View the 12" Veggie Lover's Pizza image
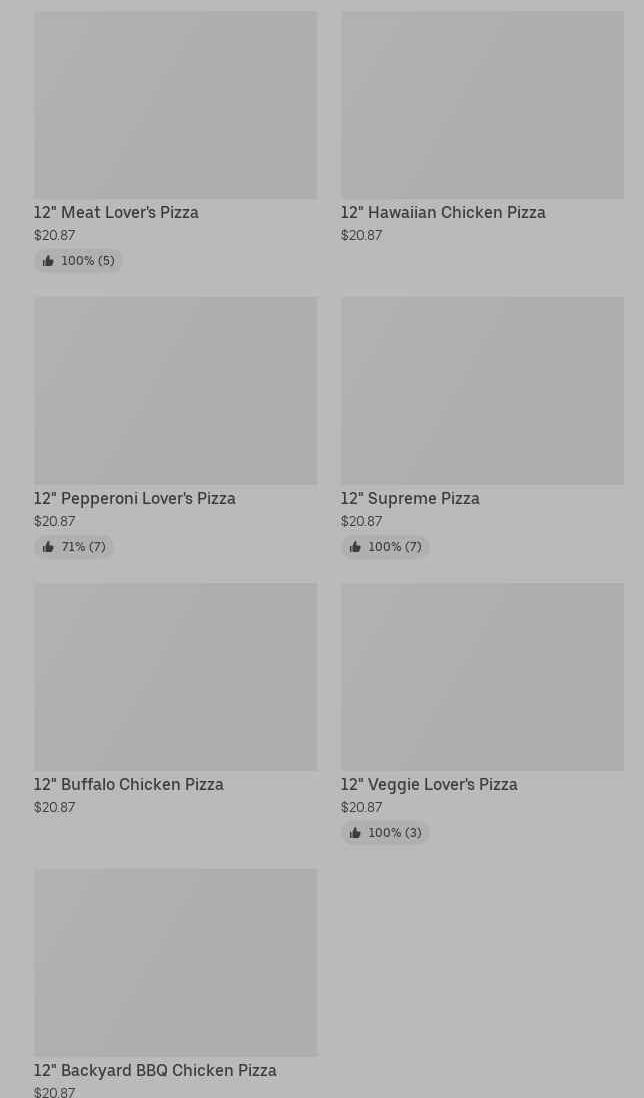Viewport: 644px width, 1098px height. pos(482,676)
